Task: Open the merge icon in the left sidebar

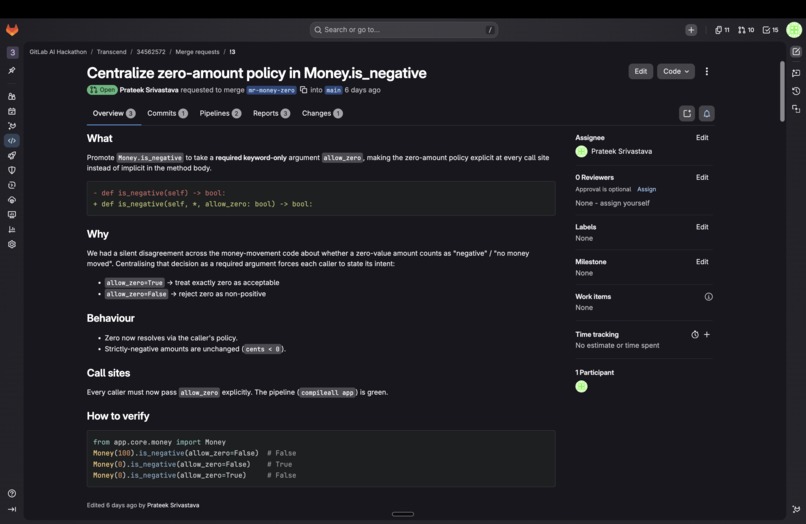Action: pyautogui.click(x=12, y=125)
